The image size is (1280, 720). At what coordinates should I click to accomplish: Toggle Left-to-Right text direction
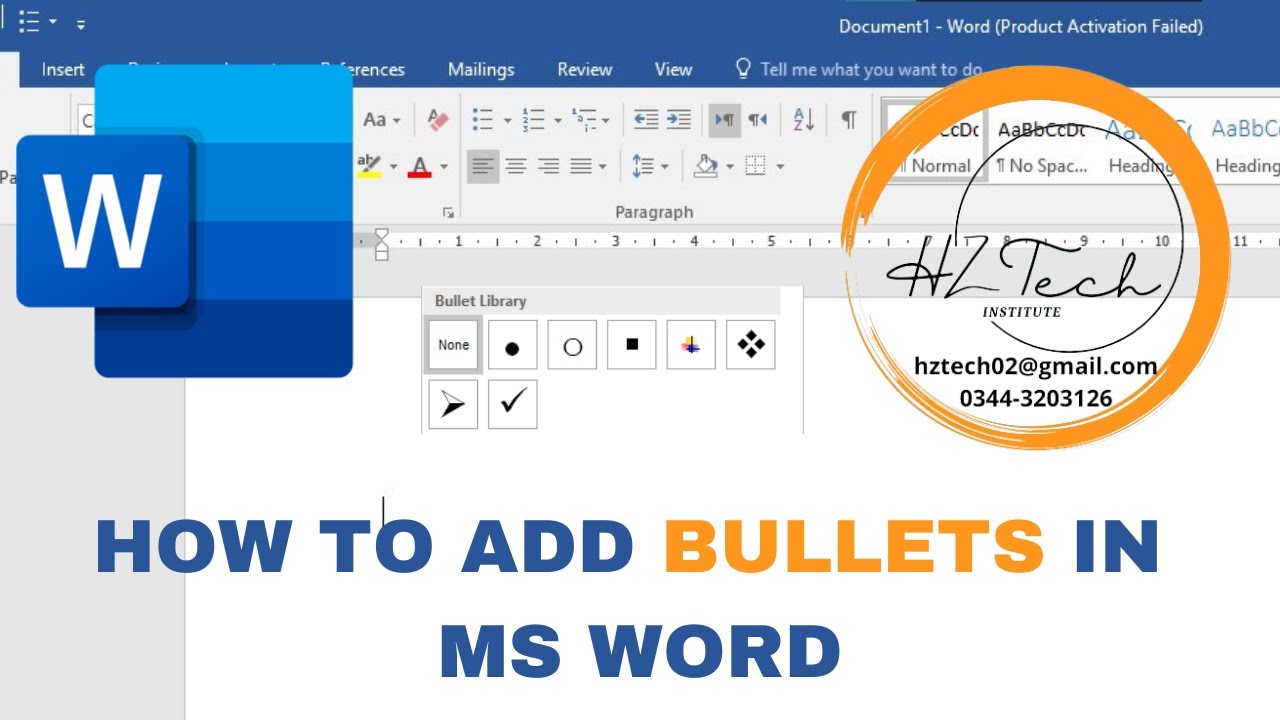[x=724, y=120]
